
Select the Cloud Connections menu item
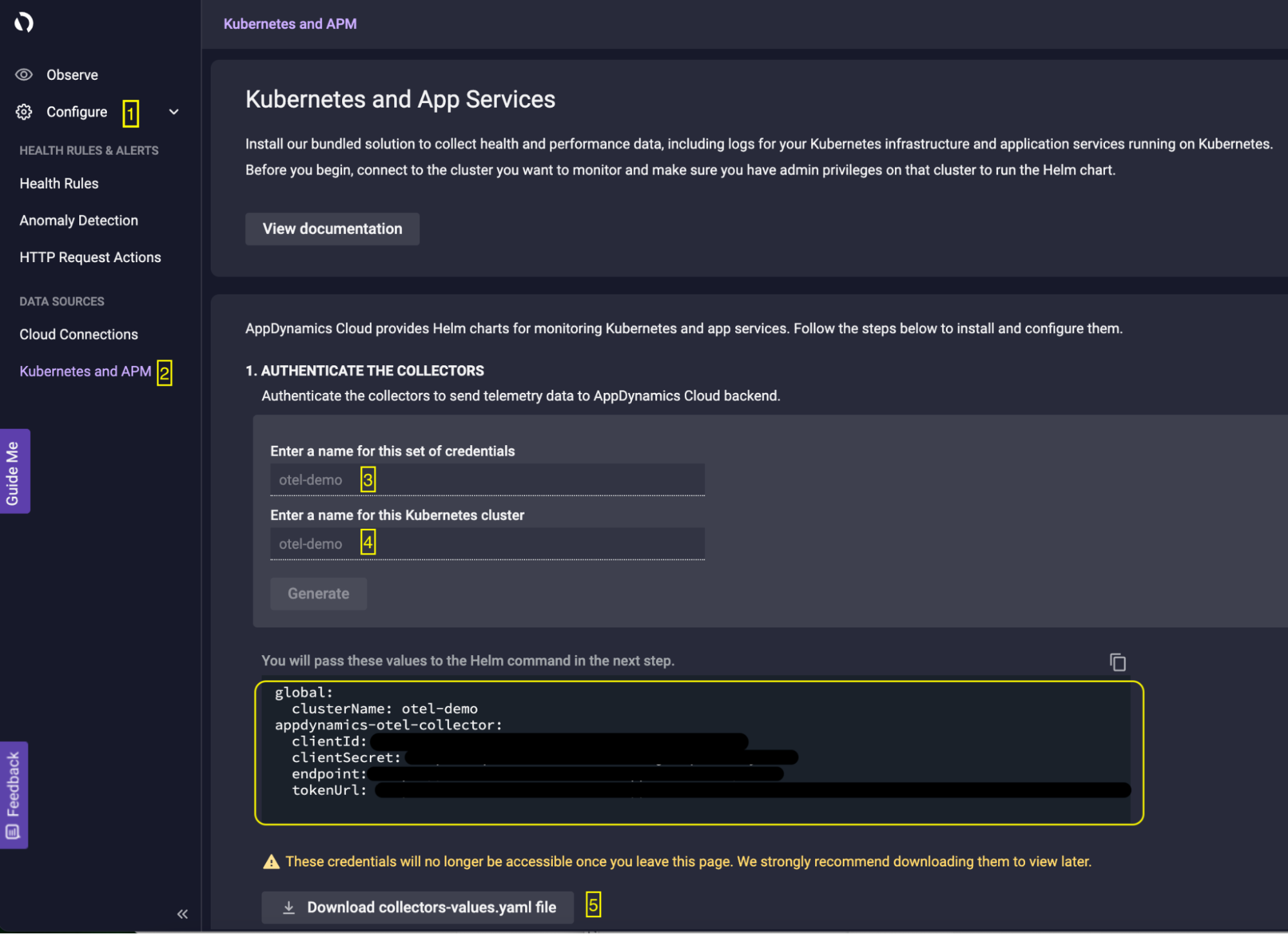[x=80, y=334]
